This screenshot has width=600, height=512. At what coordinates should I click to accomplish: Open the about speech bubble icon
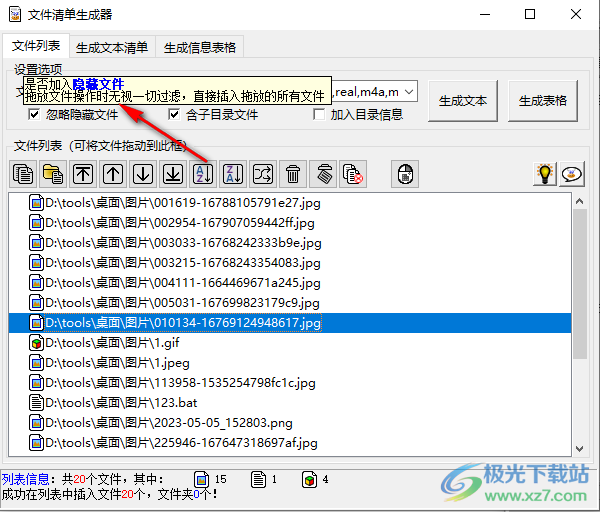pyautogui.click(x=572, y=174)
